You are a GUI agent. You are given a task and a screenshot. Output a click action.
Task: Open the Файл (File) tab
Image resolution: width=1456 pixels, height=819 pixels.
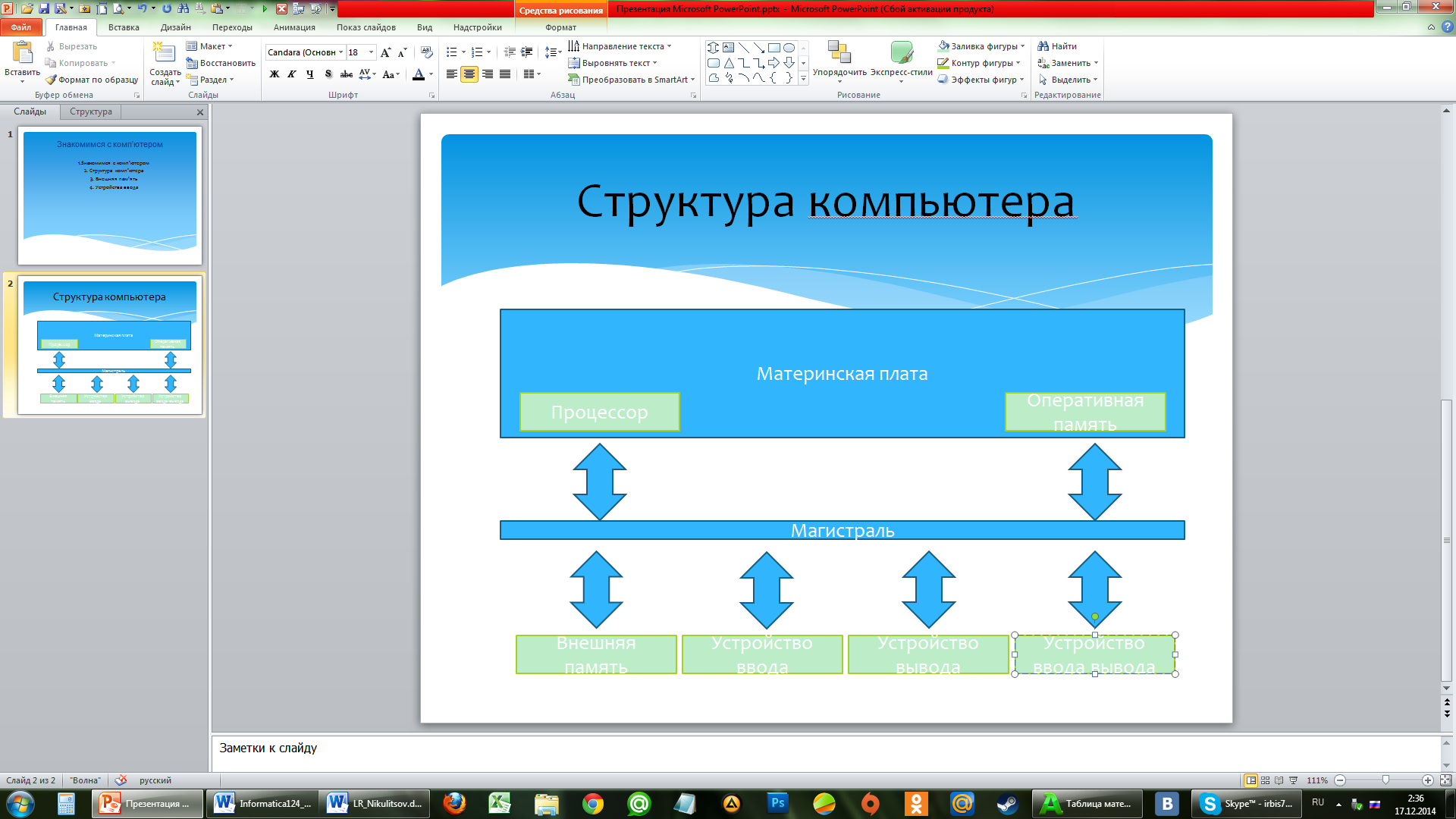pyautogui.click(x=21, y=27)
